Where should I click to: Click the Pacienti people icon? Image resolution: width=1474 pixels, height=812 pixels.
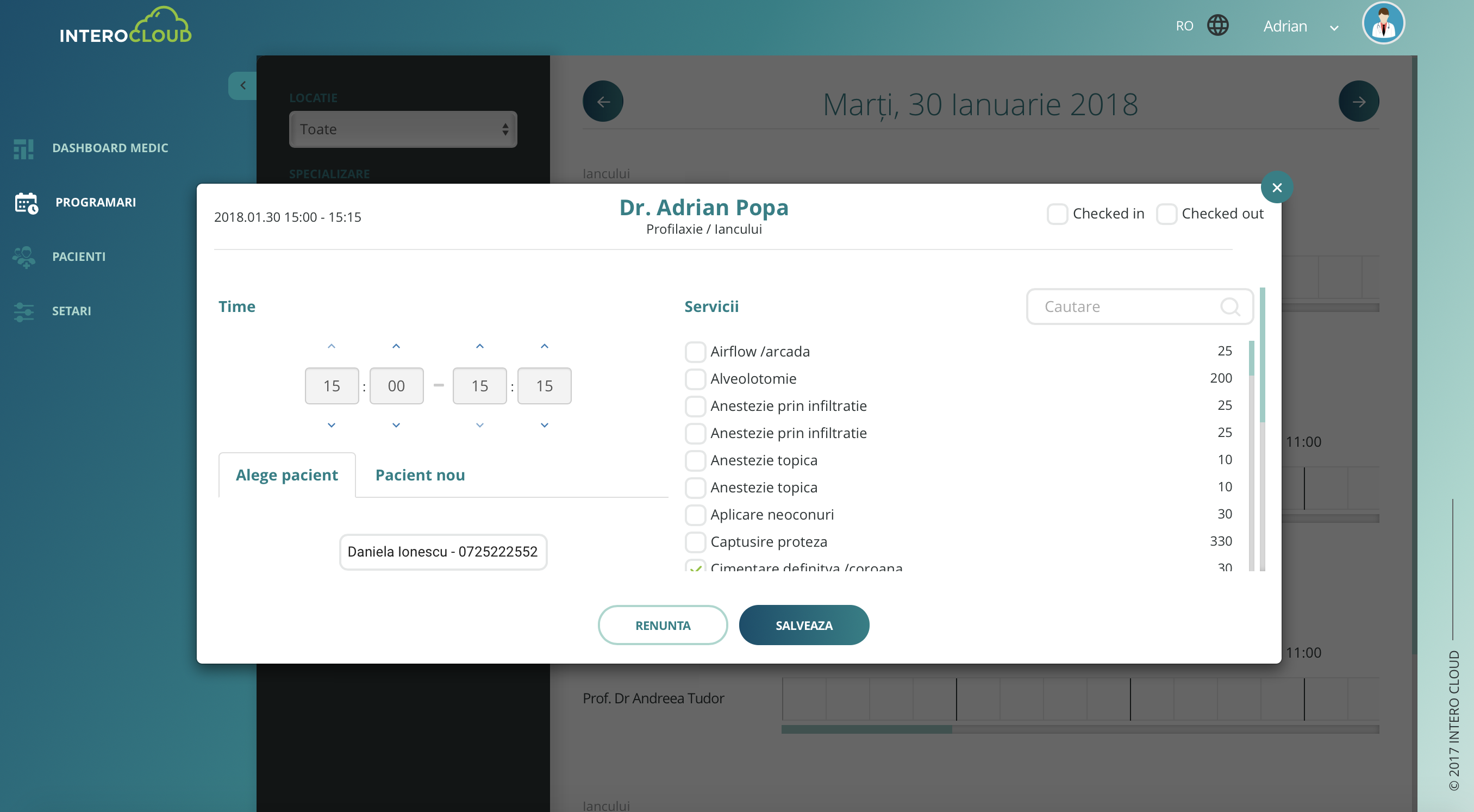coord(24,257)
